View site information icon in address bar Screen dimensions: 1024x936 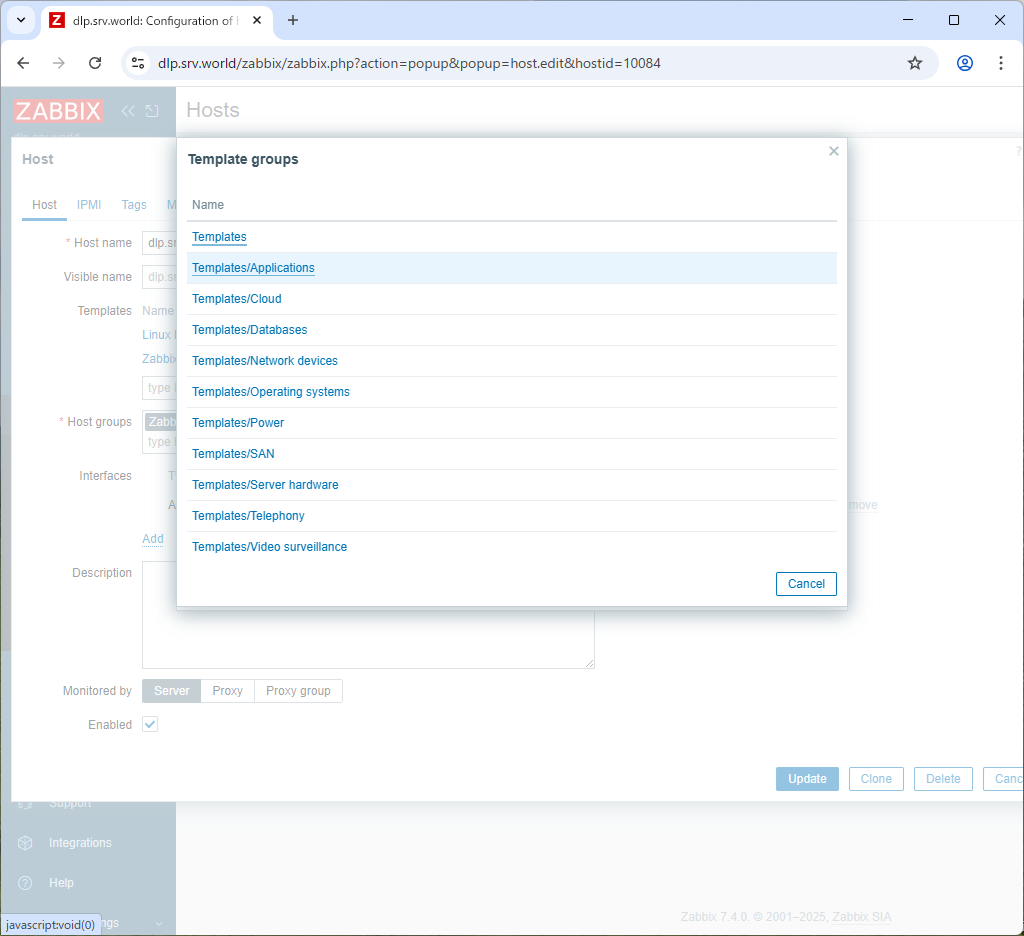click(x=138, y=63)
